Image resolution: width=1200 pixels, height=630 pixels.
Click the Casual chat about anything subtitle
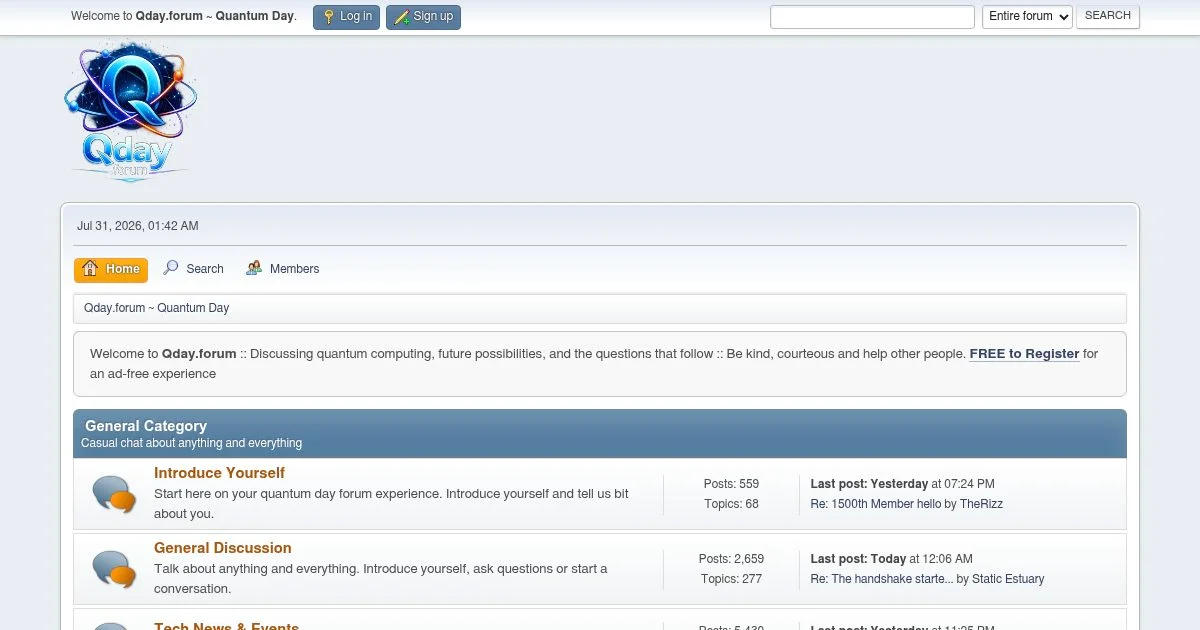click(x=191, y=443)
